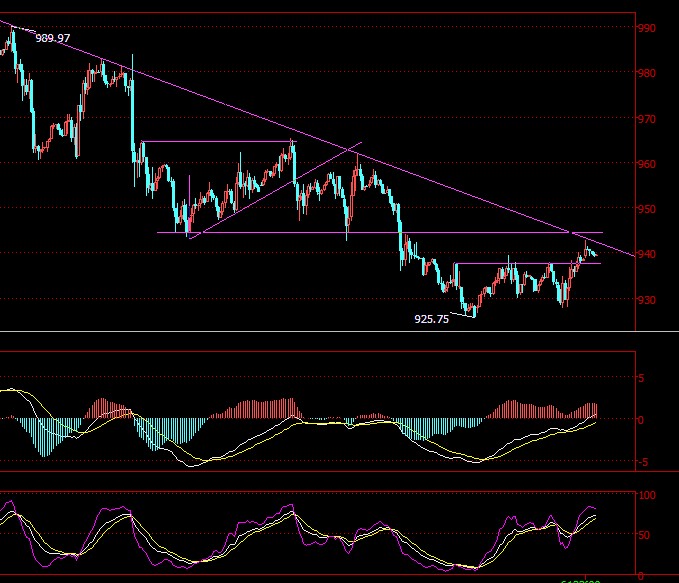Select the 930 price axis label

point(649,300)
